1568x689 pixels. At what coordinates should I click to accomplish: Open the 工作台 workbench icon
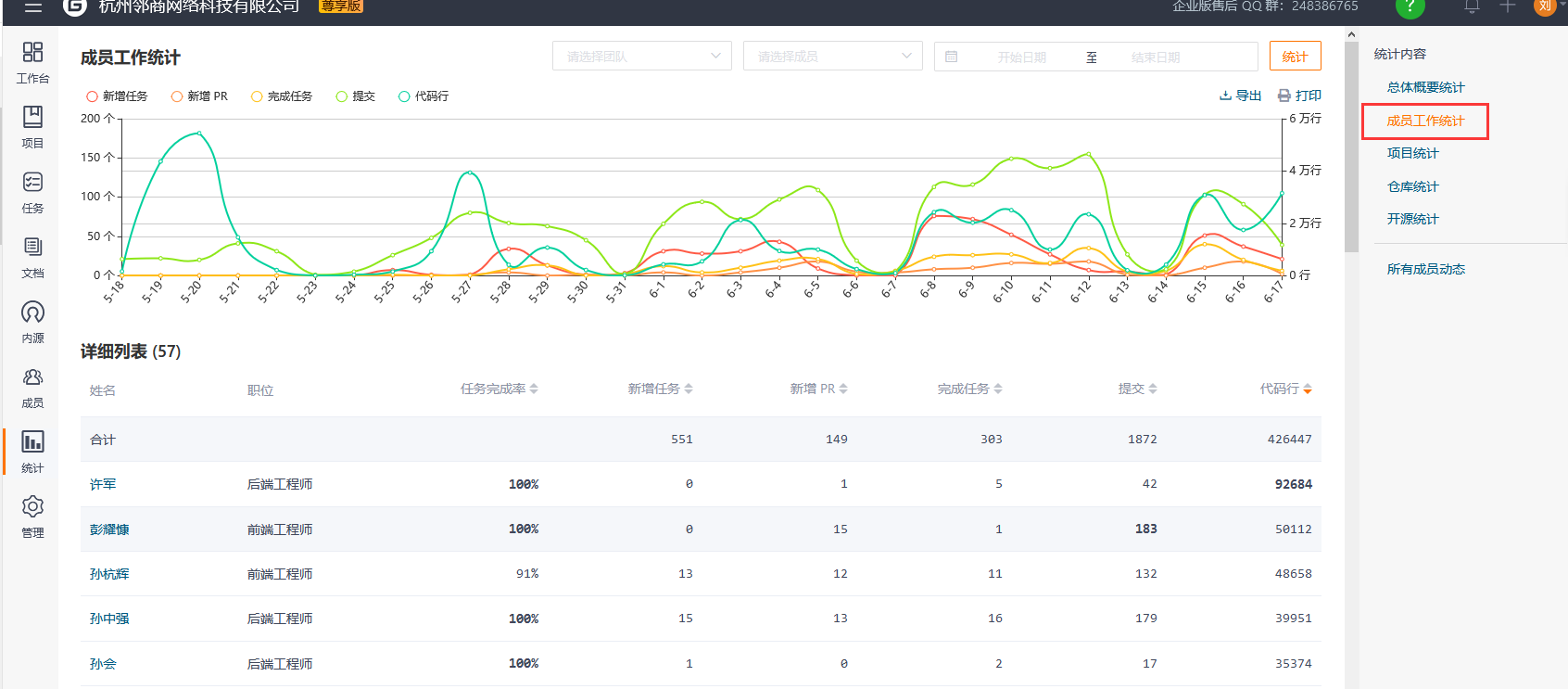point(32,52)
